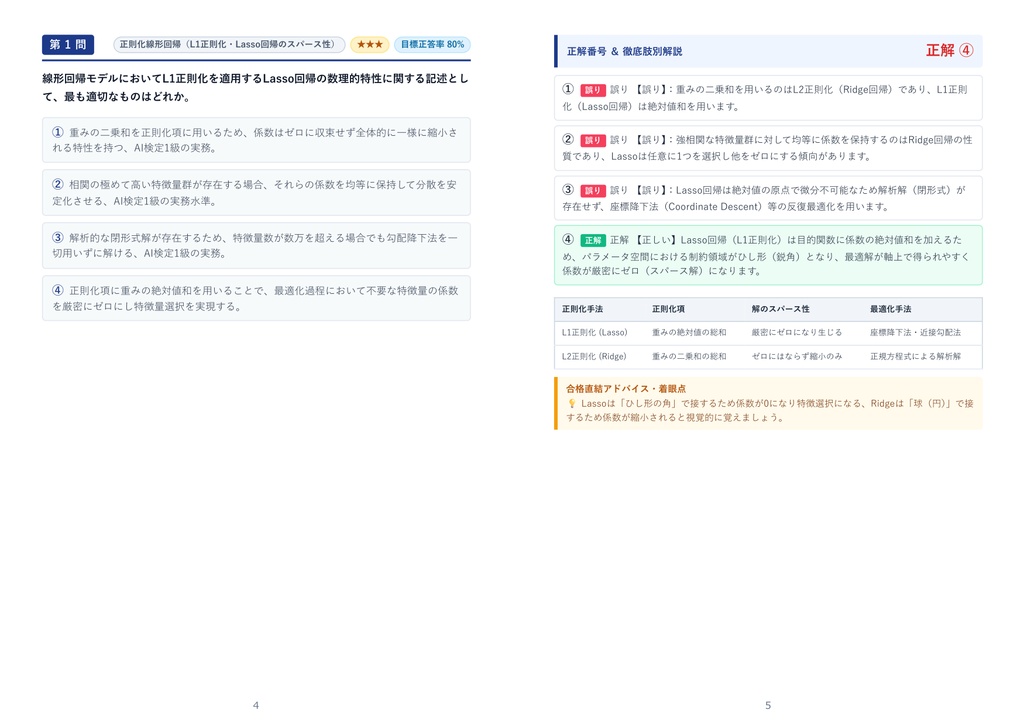Choose answer option ① 重みの二乗和

pyautogui.click(x=256, y=140)
